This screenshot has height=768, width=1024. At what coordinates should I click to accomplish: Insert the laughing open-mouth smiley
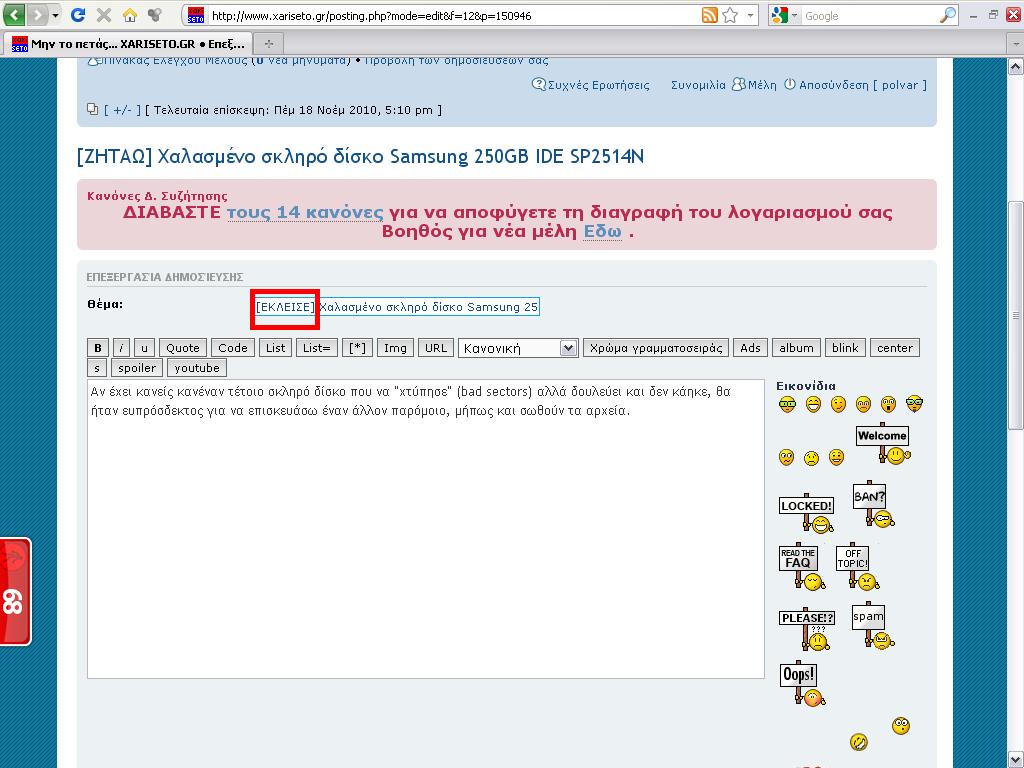(x=813, y=405)
